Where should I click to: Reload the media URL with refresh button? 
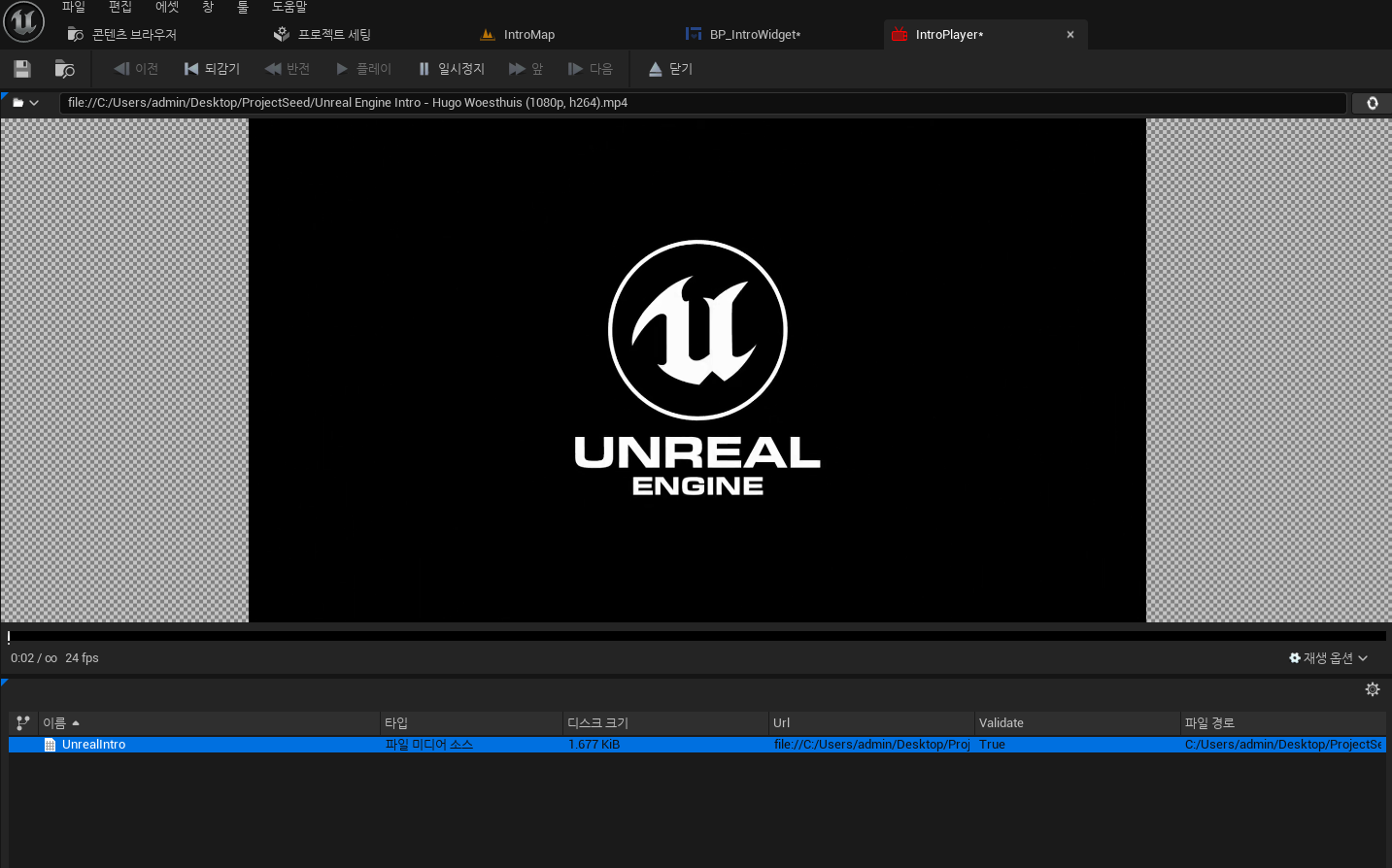[1372, 103]
